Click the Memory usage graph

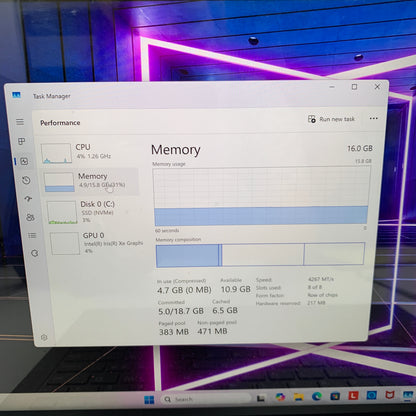pyautogui.click(x=261, y=196)
